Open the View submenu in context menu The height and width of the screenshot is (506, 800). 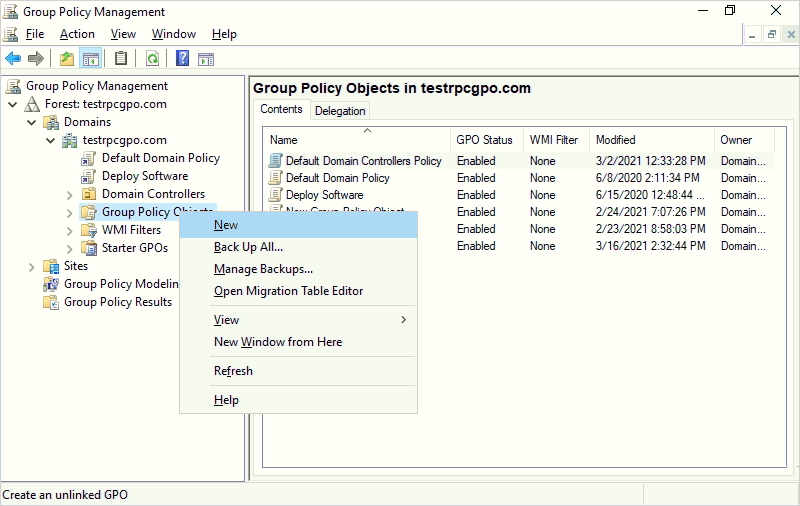226,320
